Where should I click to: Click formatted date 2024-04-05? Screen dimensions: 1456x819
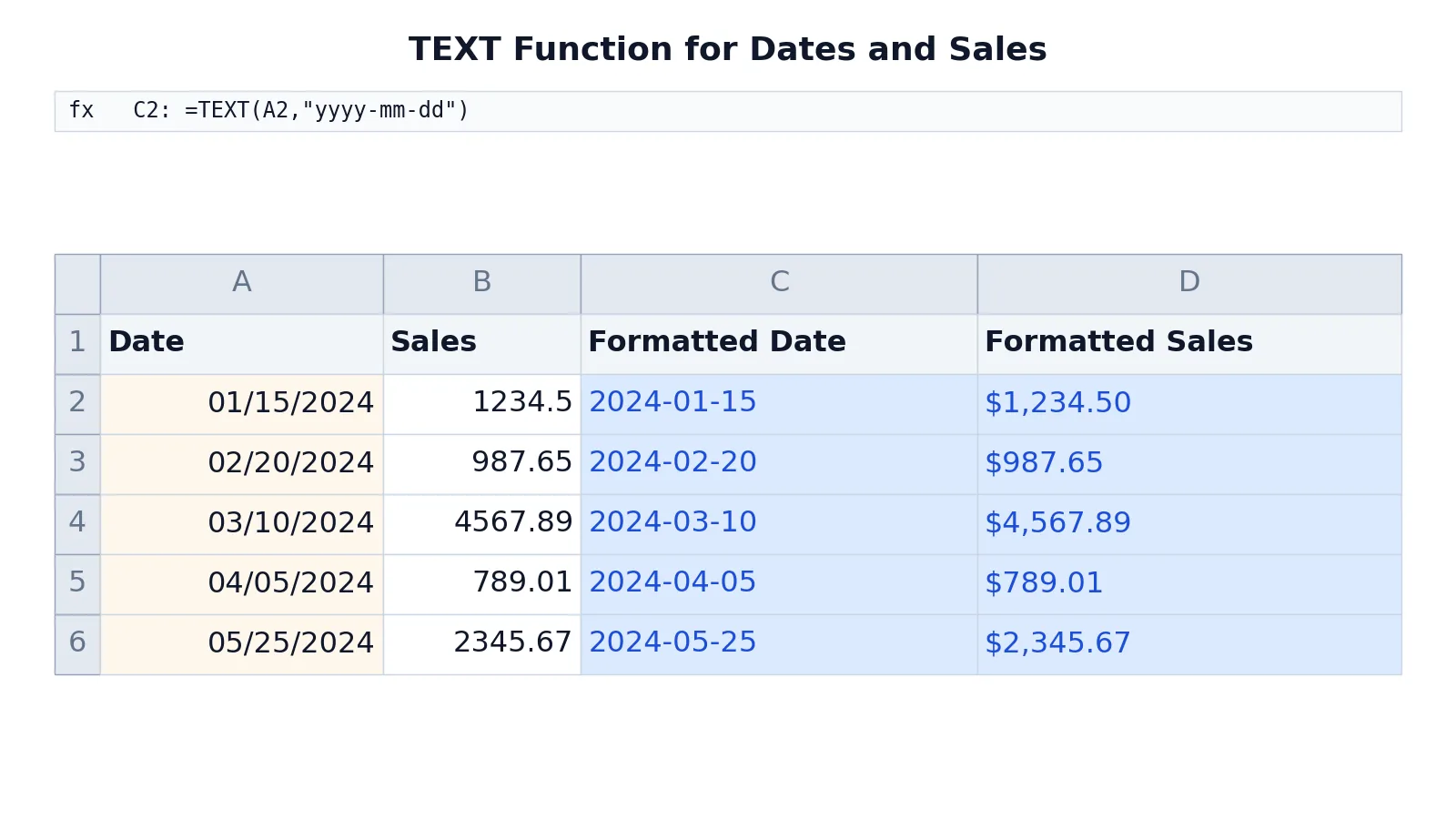coord(779,584)
